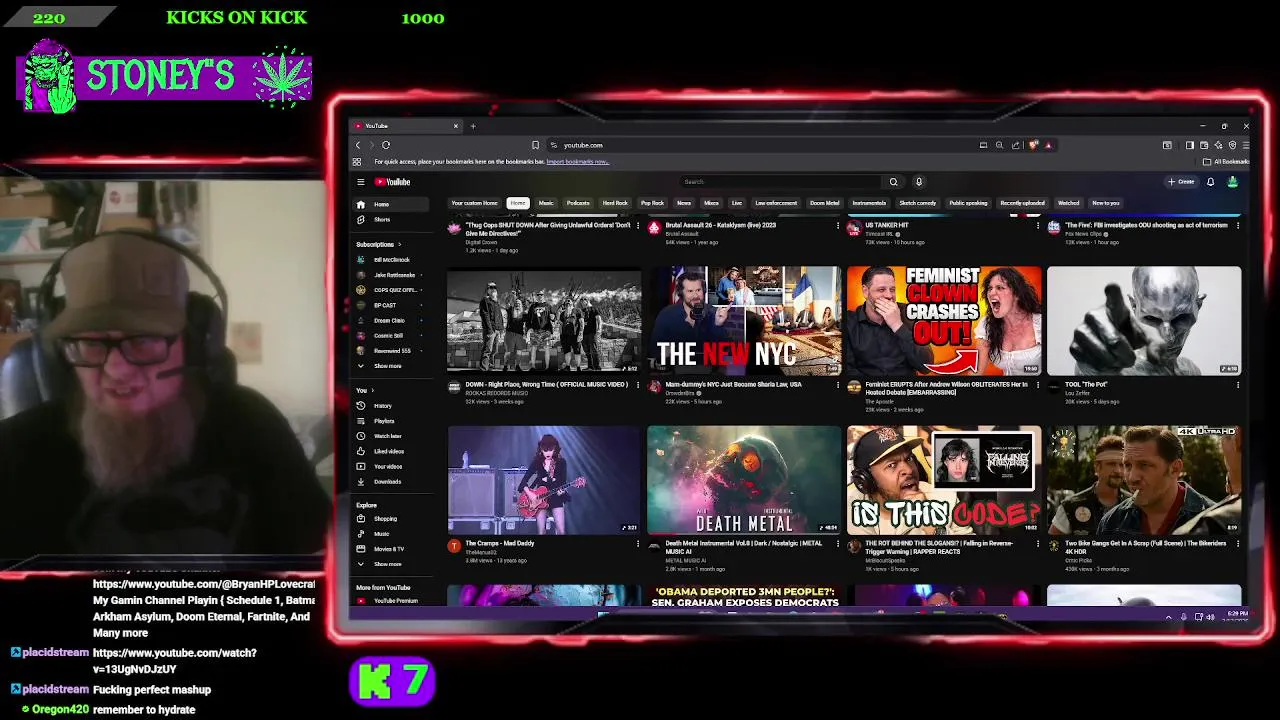Viewport: 1280px width, 720px height.
Task: Open Jake Rattlesnake subscription channel
Action: 391,275
